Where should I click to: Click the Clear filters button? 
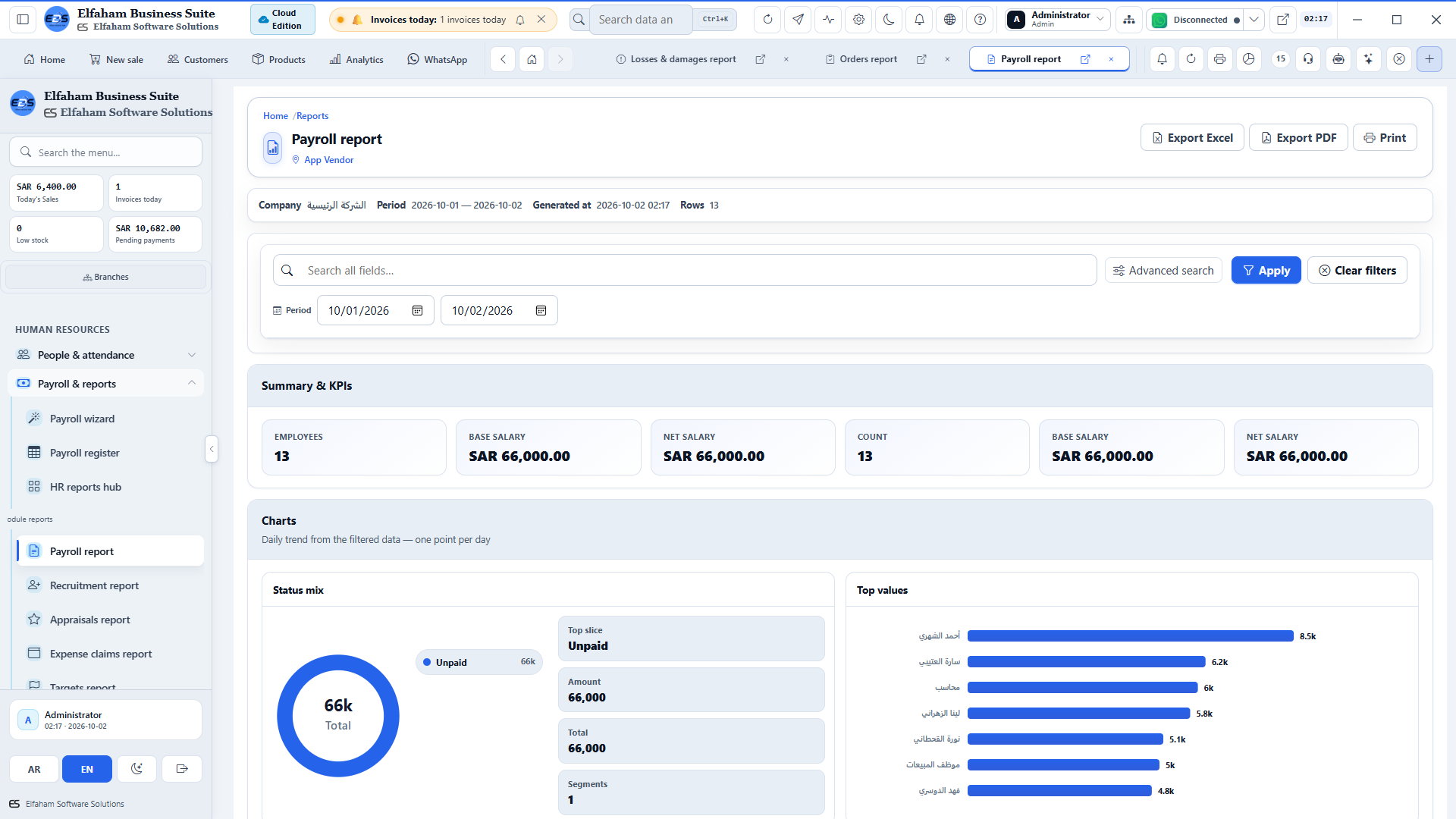click(1357, 271)
